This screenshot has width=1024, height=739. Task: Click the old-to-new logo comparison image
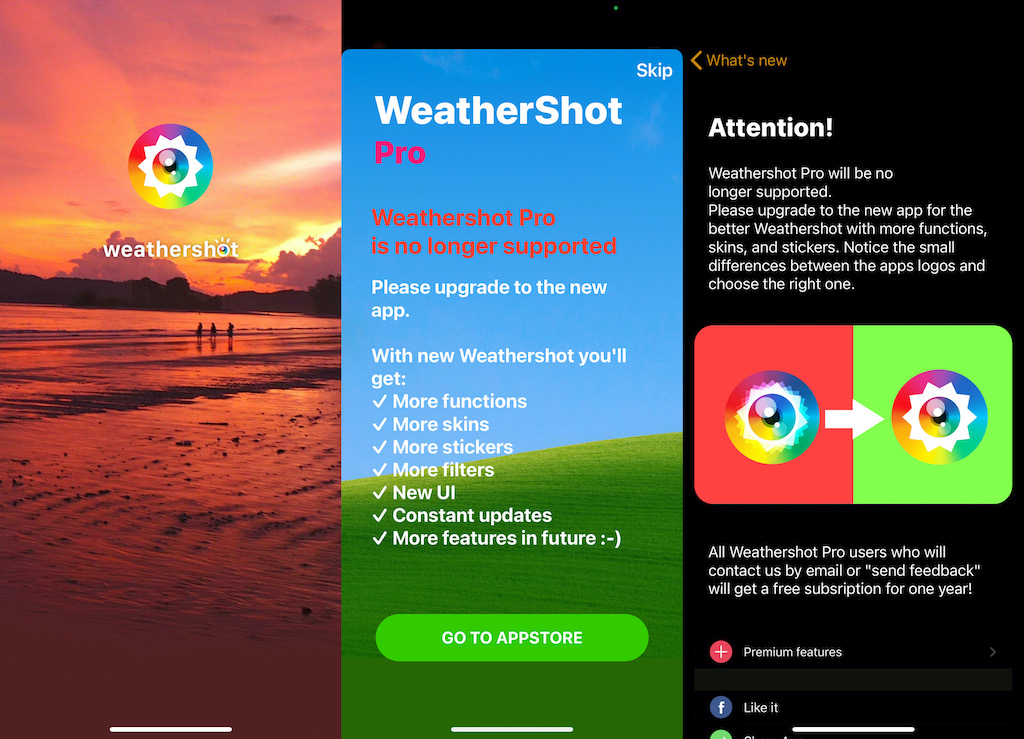pyautogui.click(x=854, y=415)
